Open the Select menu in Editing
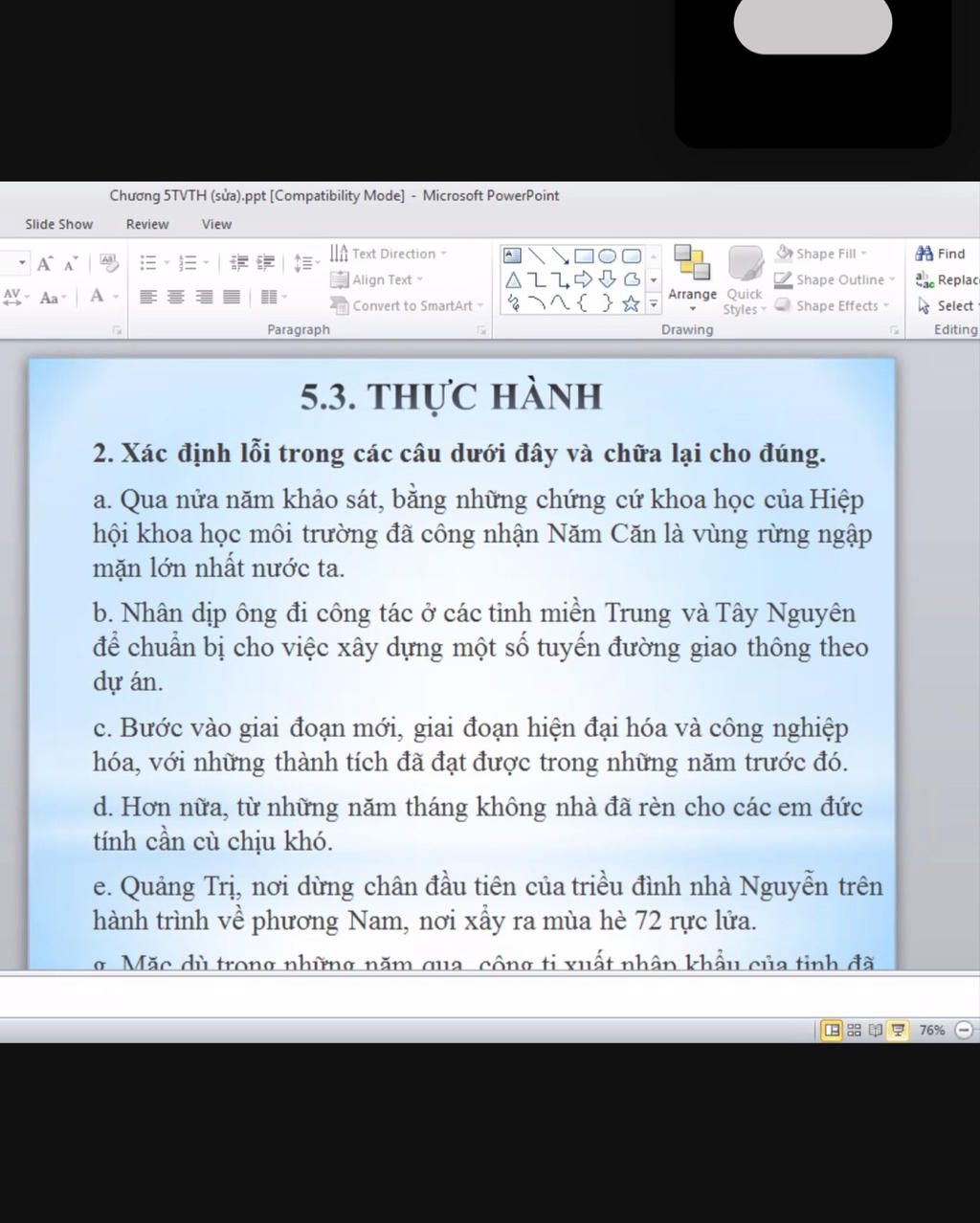 (947, 305)
